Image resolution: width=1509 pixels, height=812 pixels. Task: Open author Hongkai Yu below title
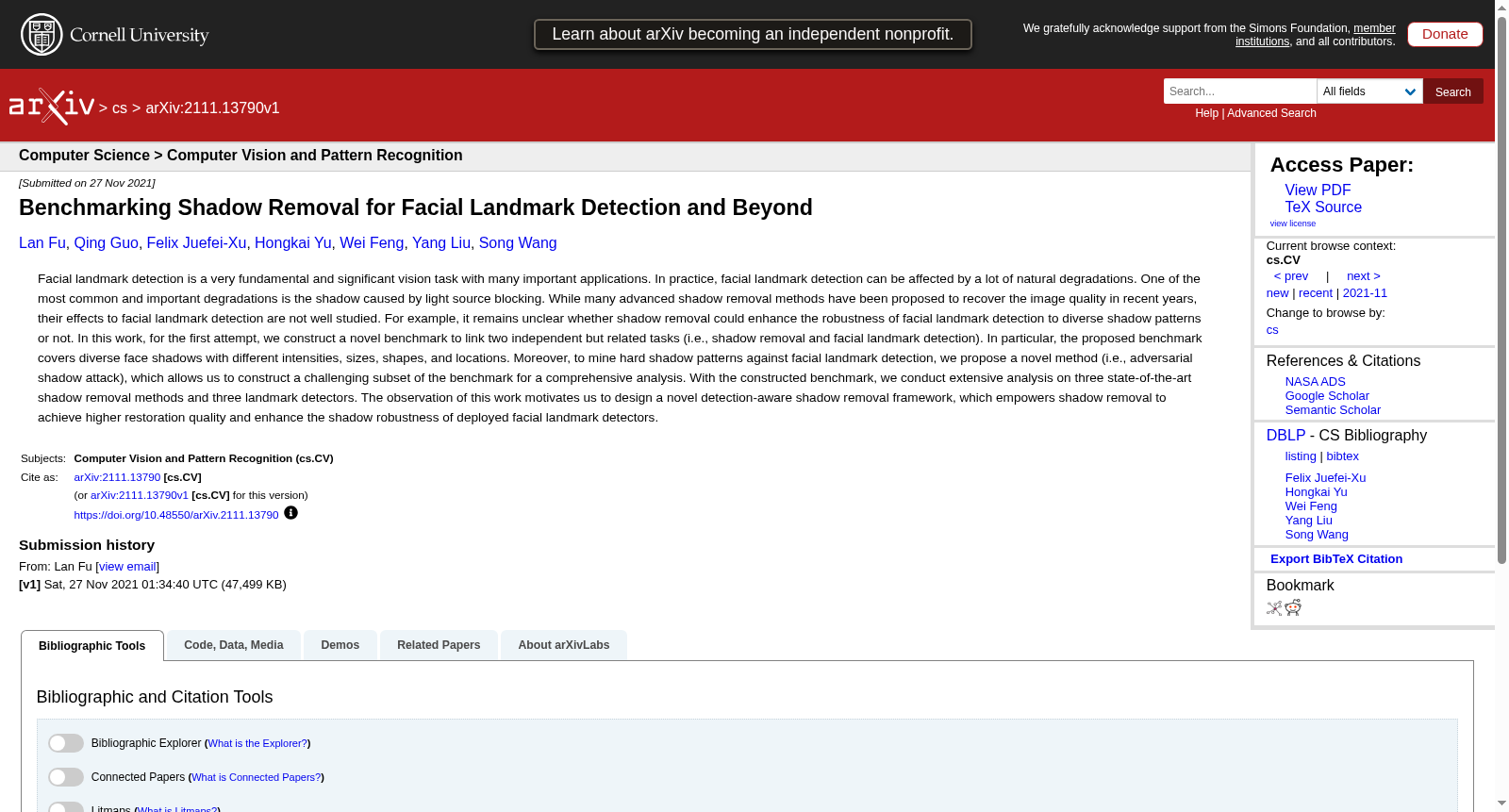click(x=292, y=243)
